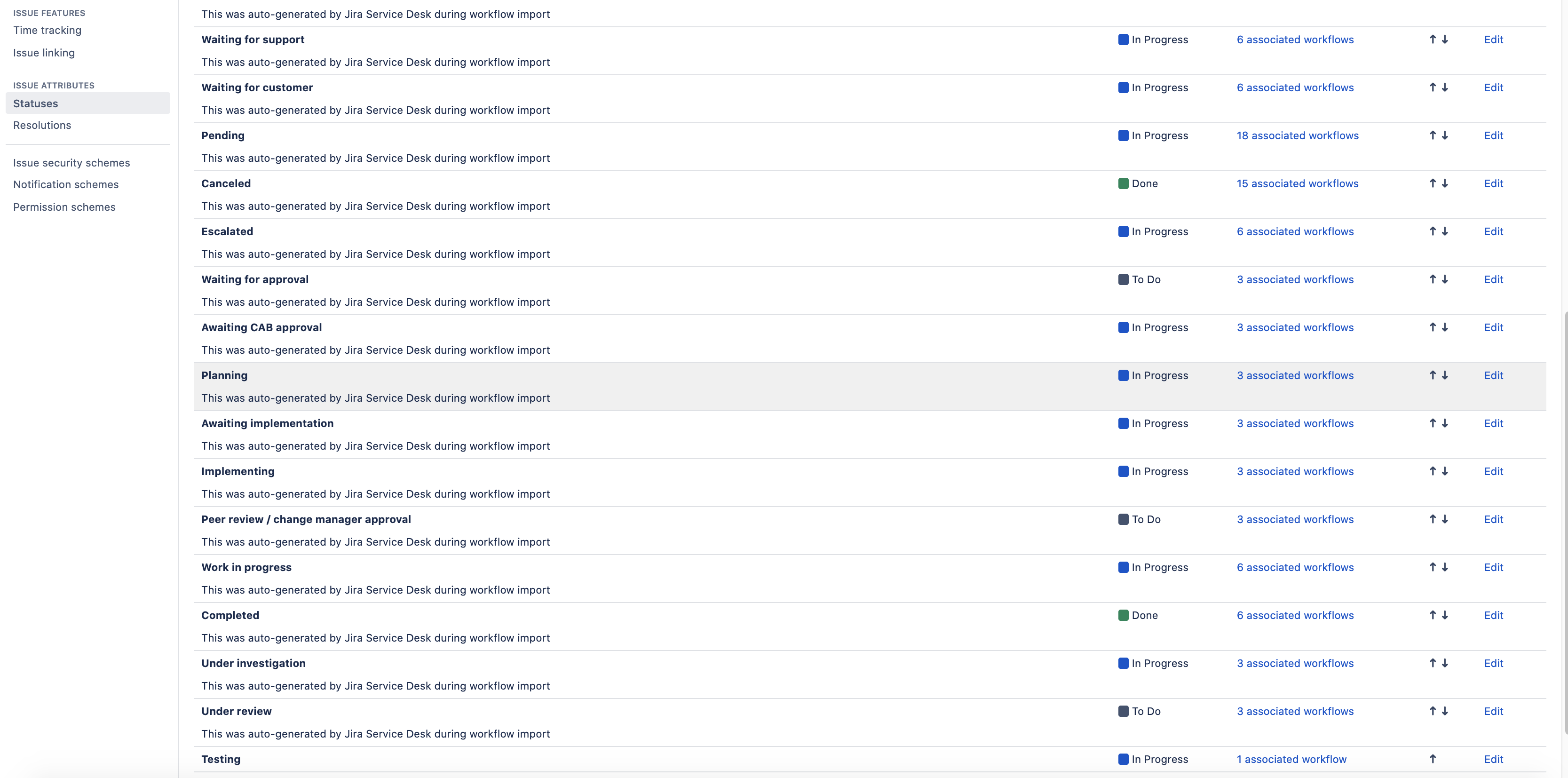Image resolution: width=1568 pixels, height=778 pixels.
Task: Select Statuses sidebar item
Action: (36, 103)
